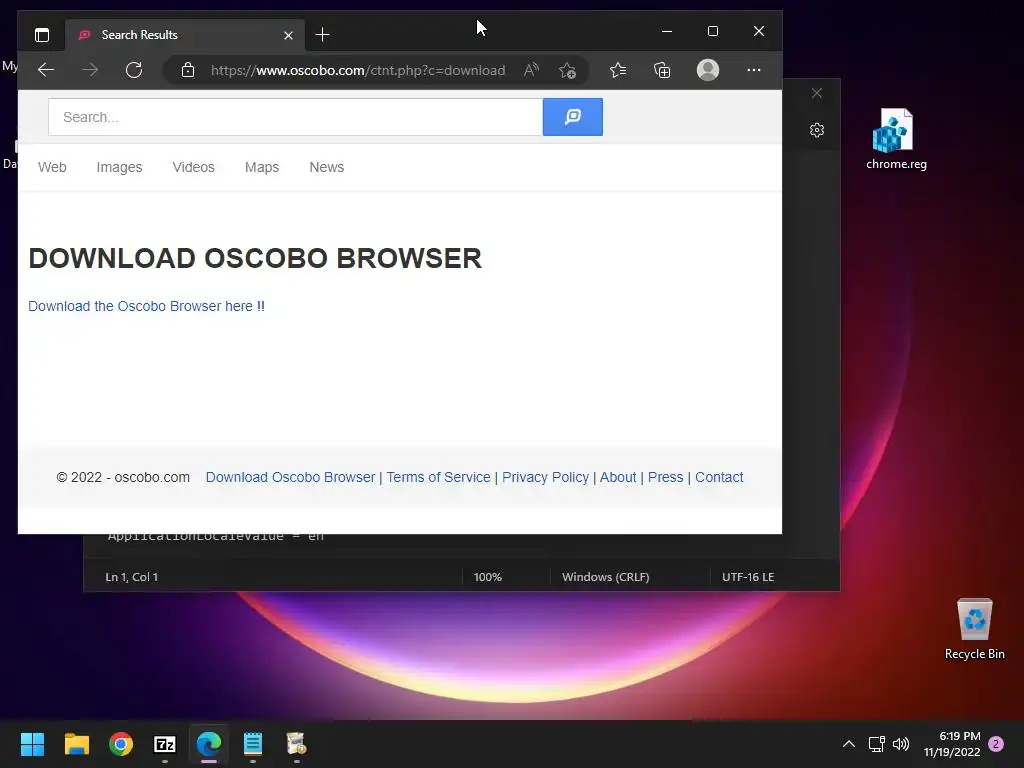
Task: Open the About footer link
Action: click(x=618, y=477)
